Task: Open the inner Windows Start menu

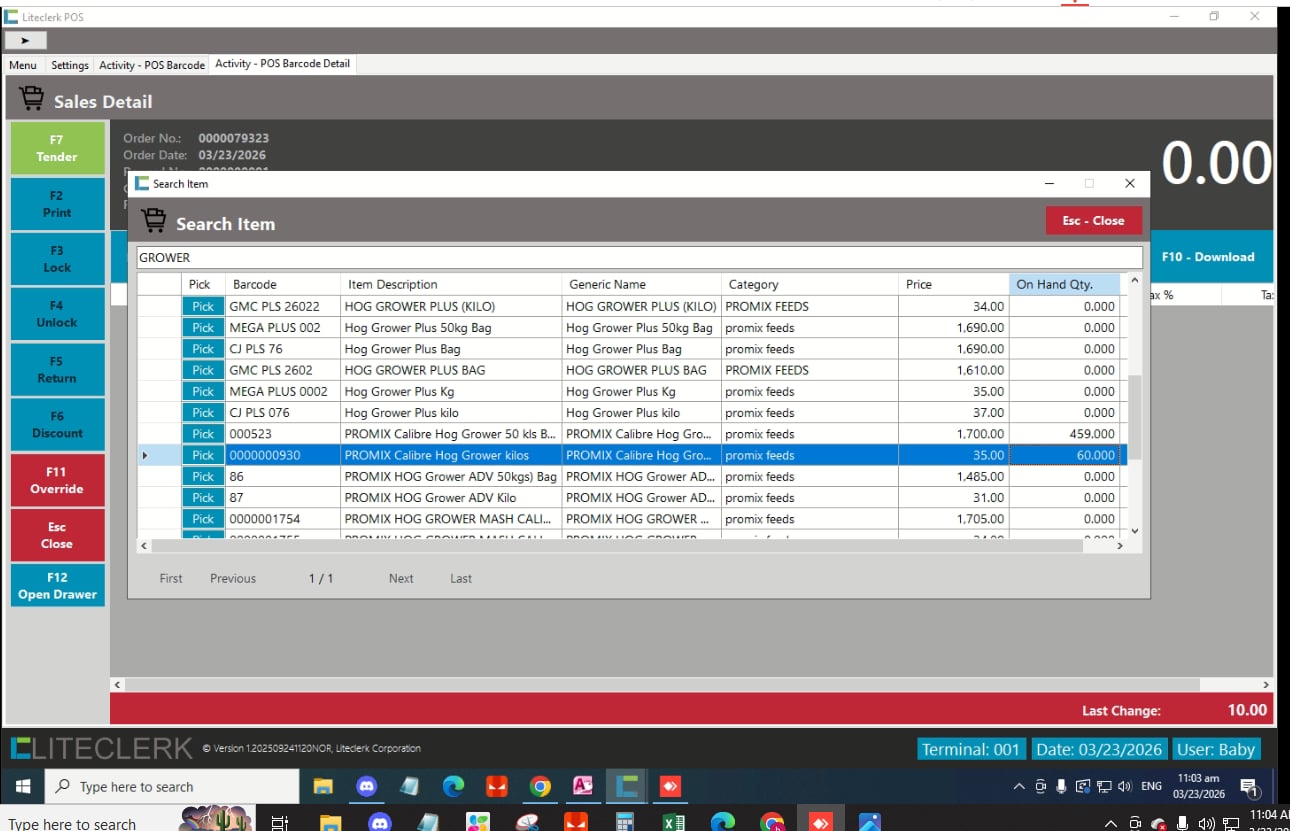Action: click(24, 786)
